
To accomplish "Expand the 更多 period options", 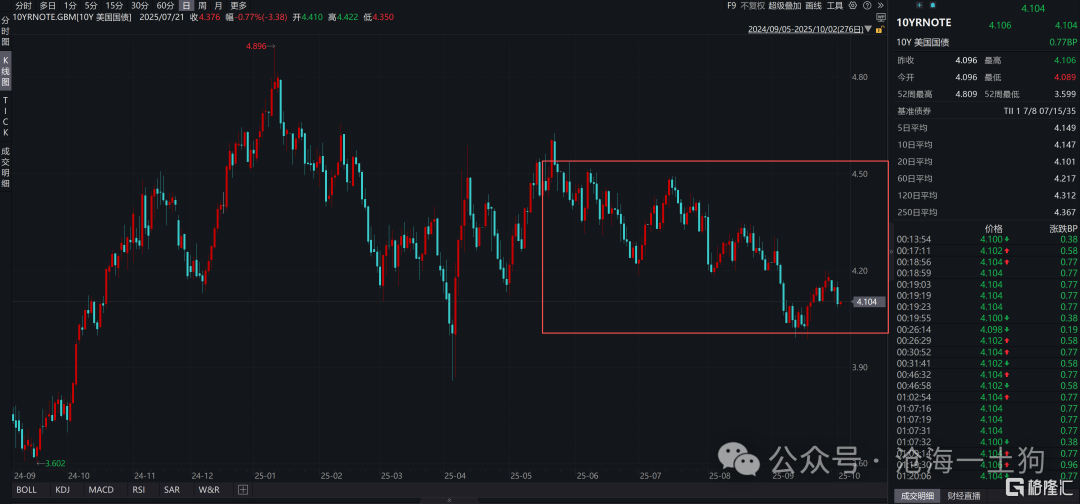I will tap(238, 6).
